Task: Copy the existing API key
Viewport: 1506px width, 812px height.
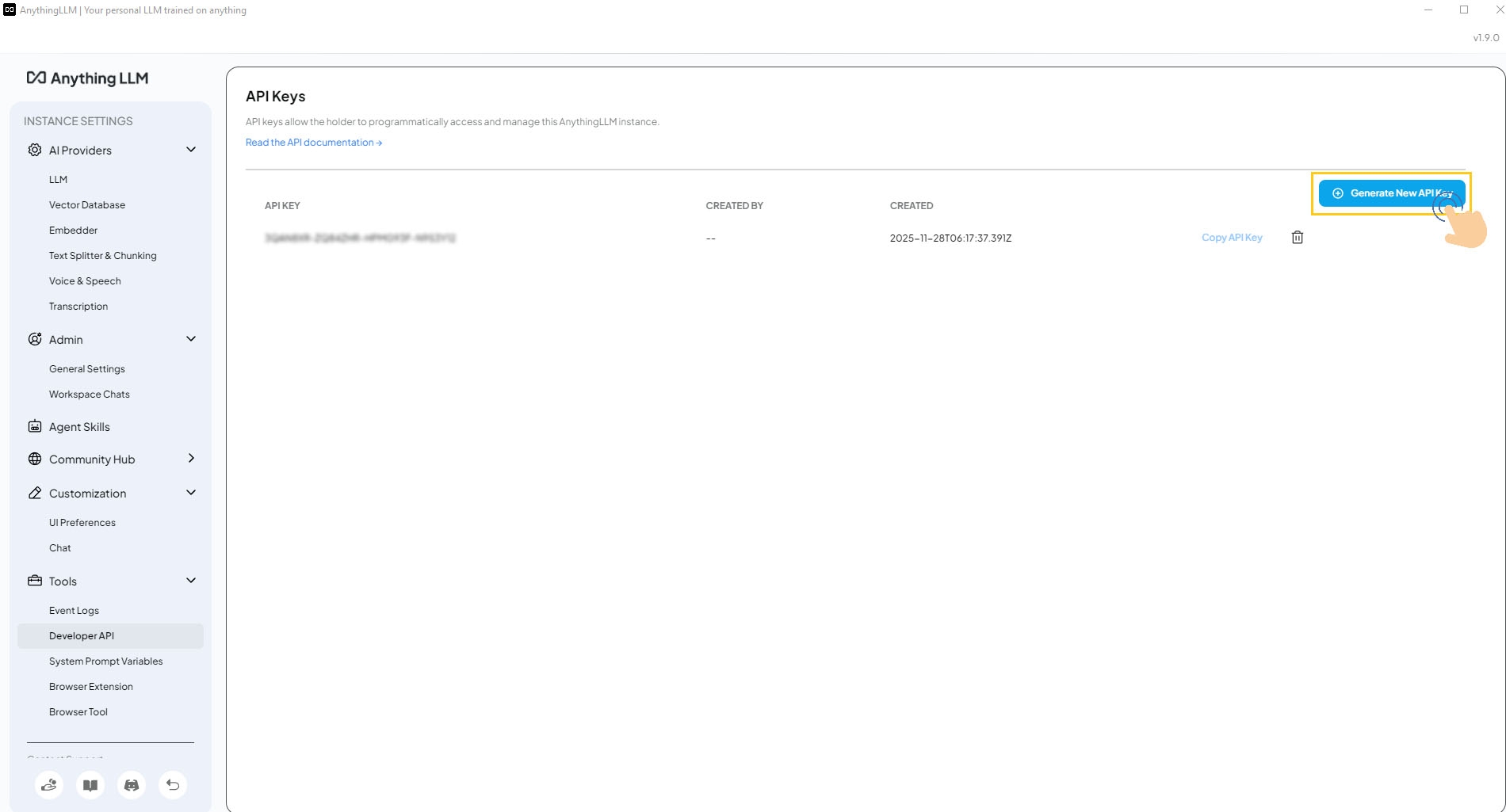Action: 1231,237
